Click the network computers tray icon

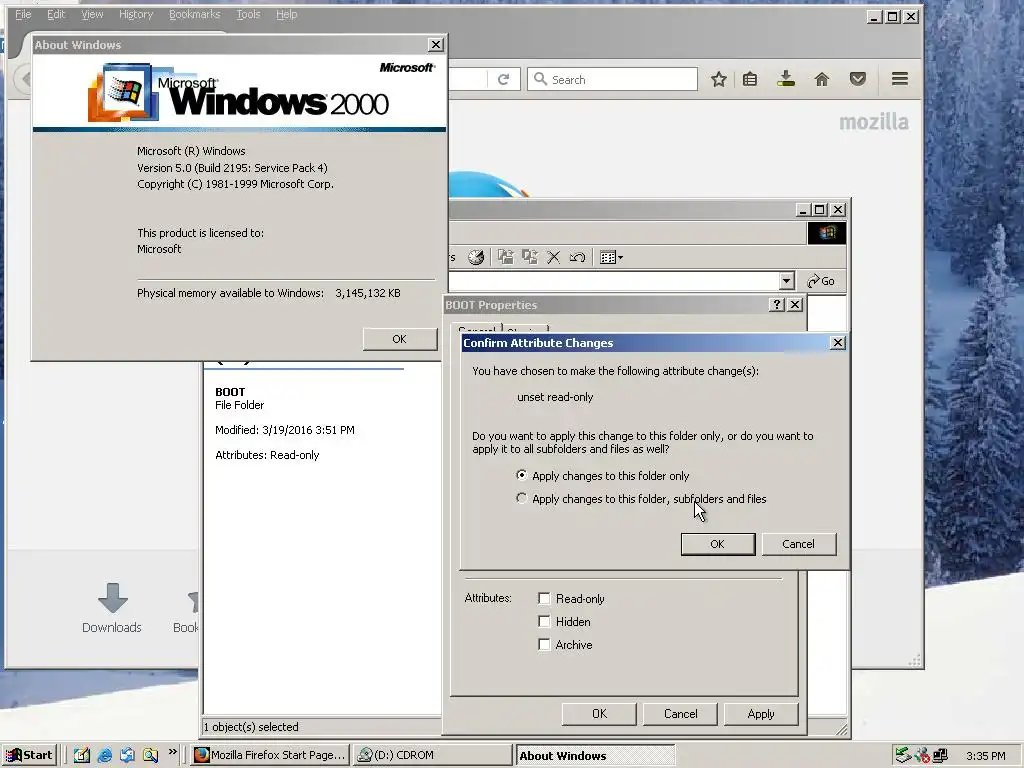940,756
